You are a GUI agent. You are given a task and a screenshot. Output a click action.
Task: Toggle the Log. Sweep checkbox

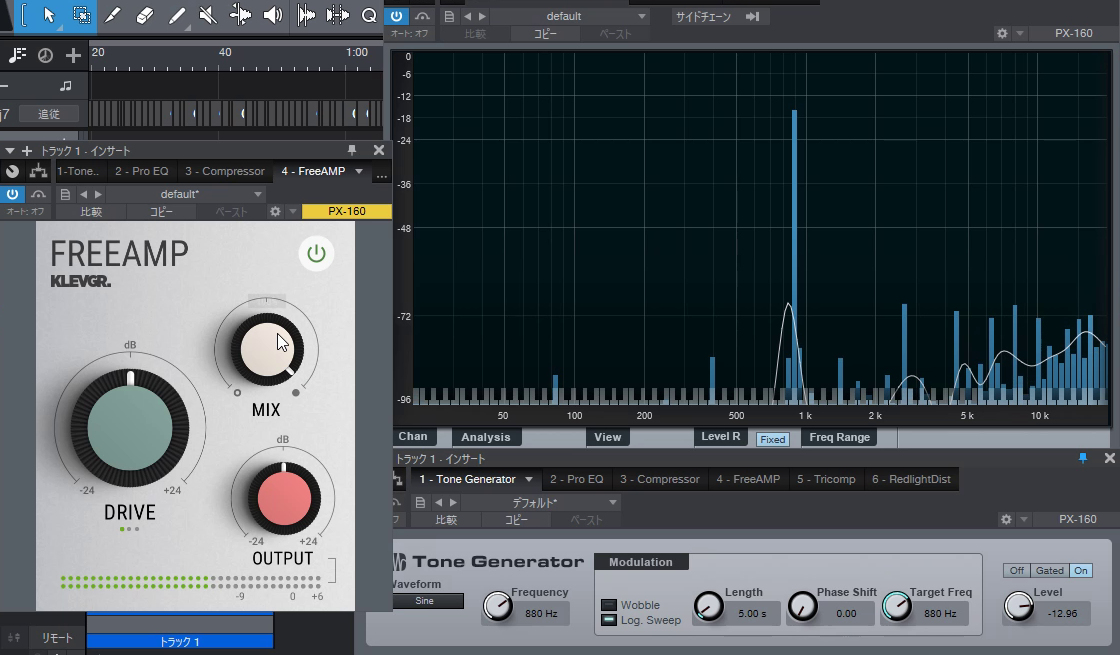[609, 620]
